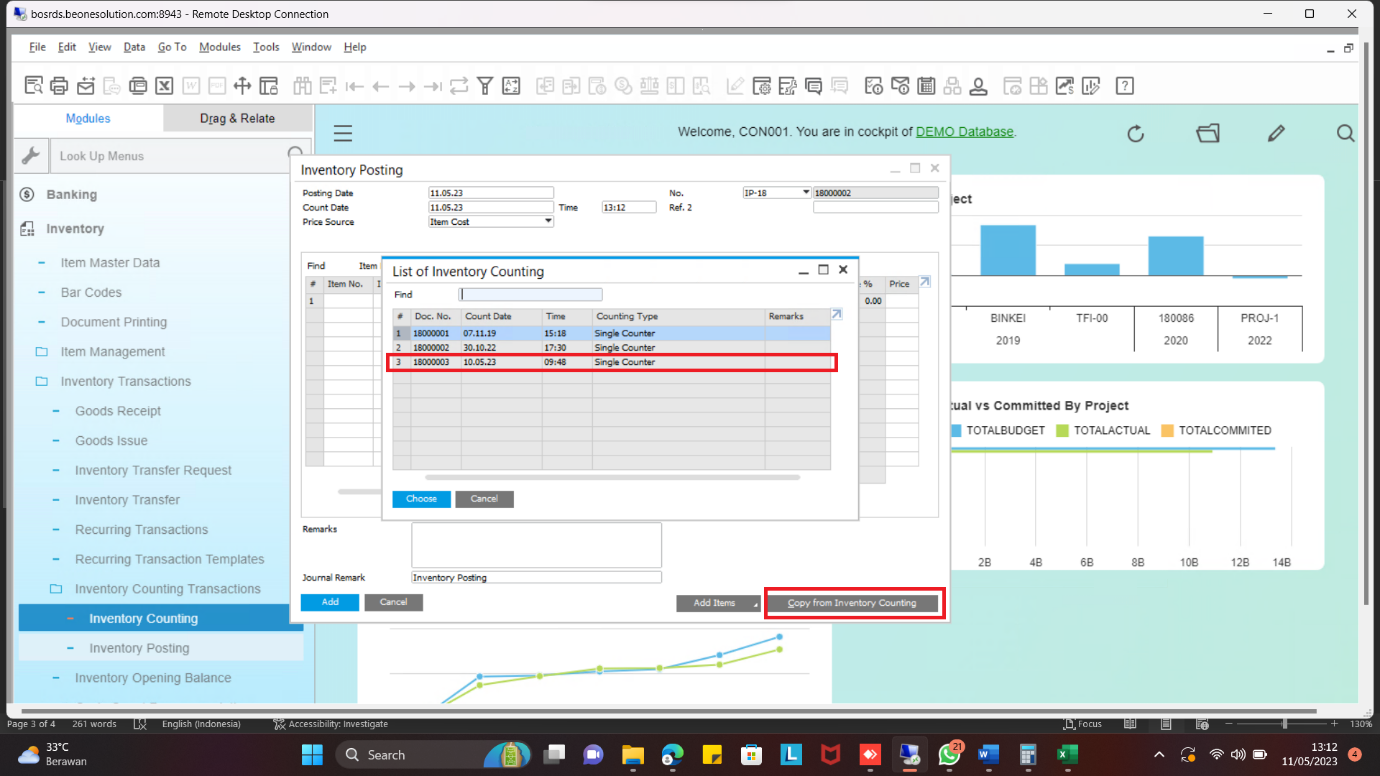Open the layout move cross-arrows toolbar icon

pos(242,86)
